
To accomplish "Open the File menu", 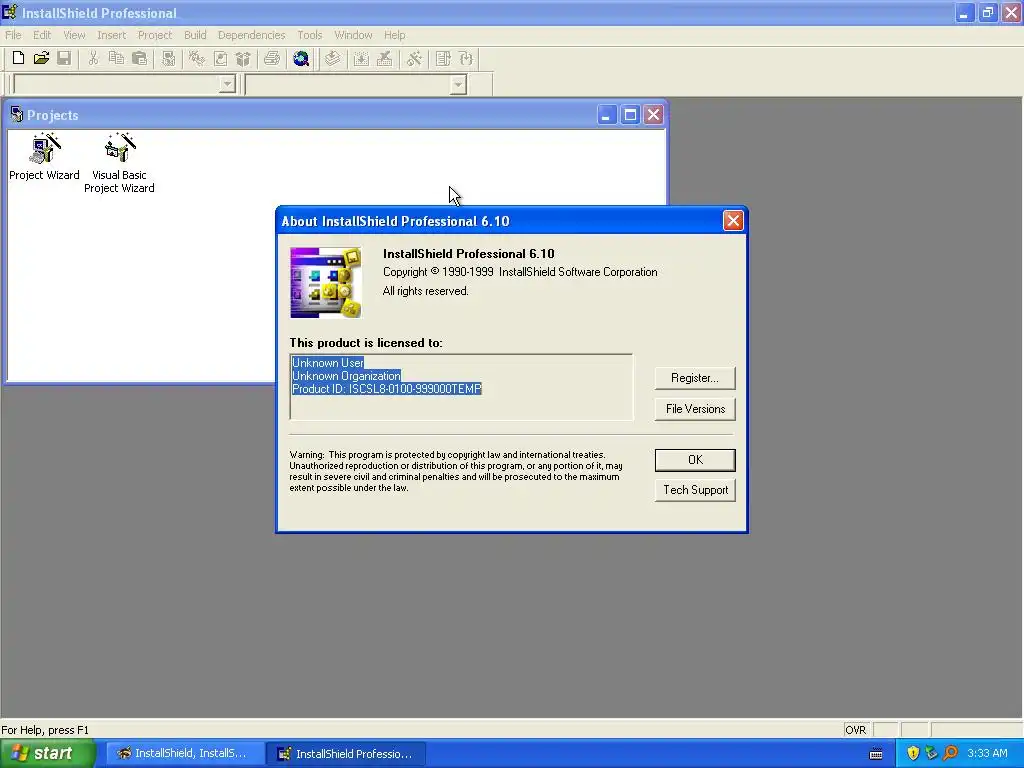I will click(x=13, y=35).
